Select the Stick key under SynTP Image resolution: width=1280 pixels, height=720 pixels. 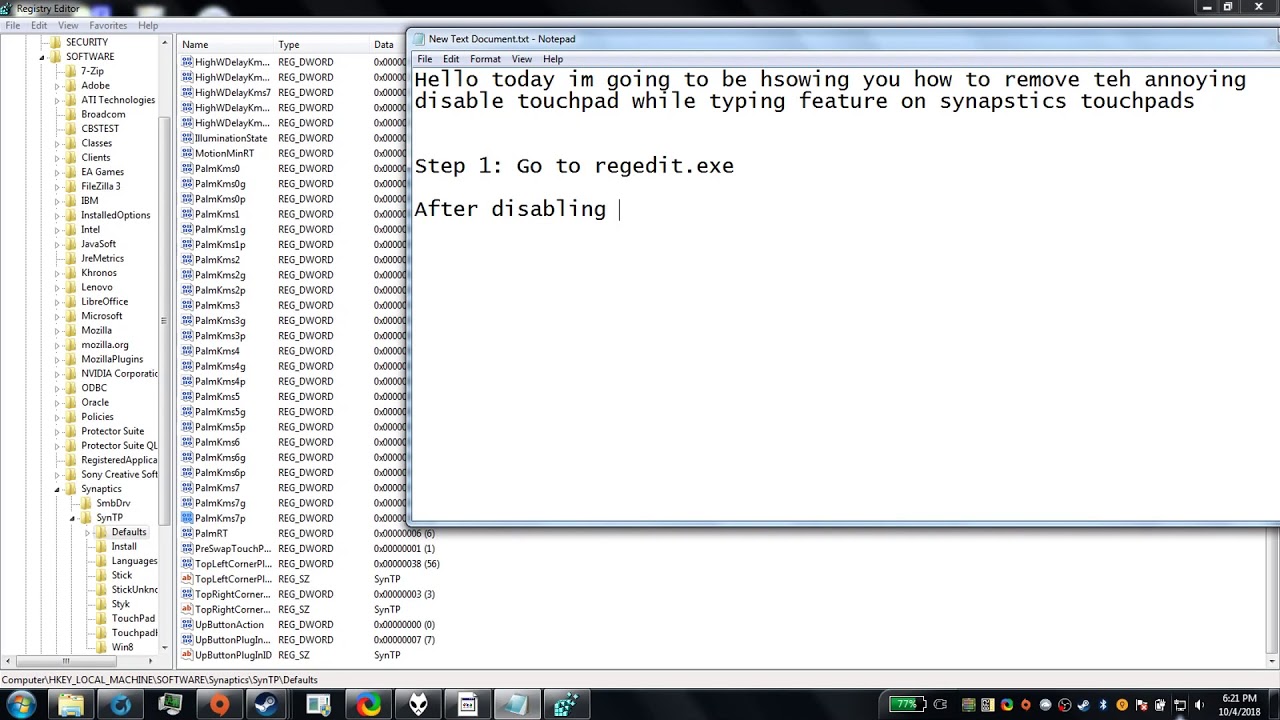coord(122,575)
